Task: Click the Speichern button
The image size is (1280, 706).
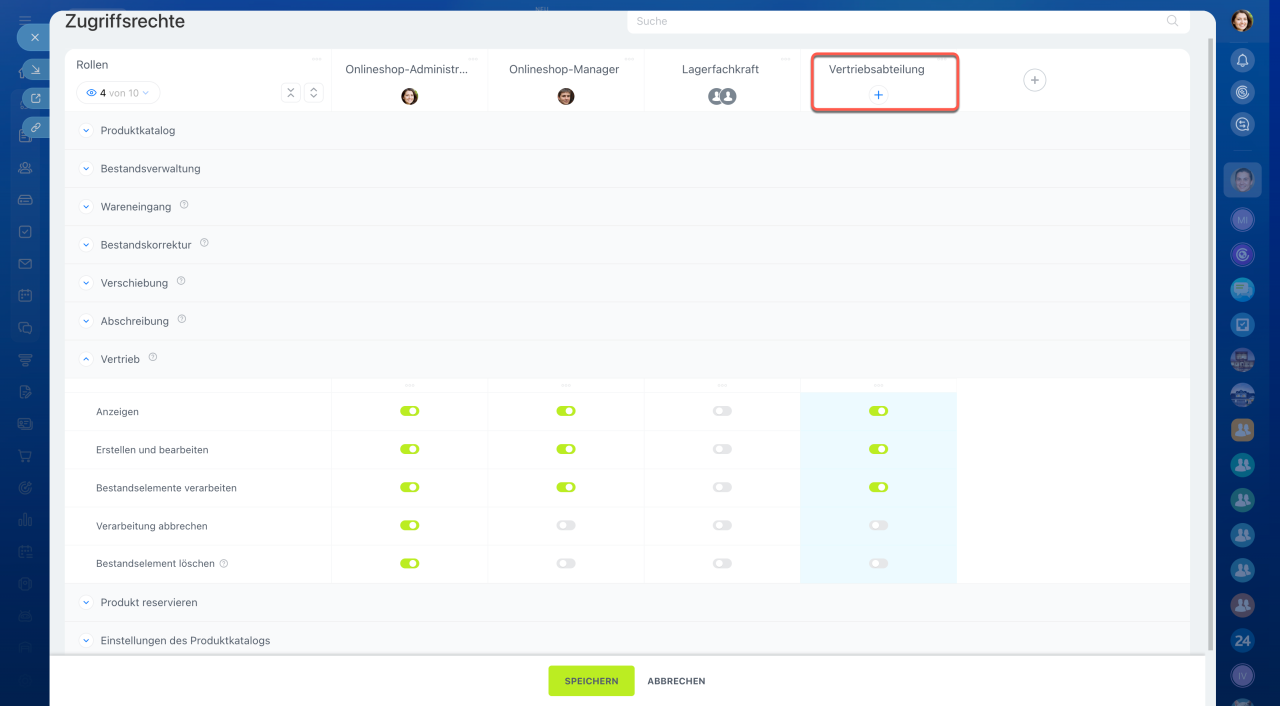Action: pos(591,681)
